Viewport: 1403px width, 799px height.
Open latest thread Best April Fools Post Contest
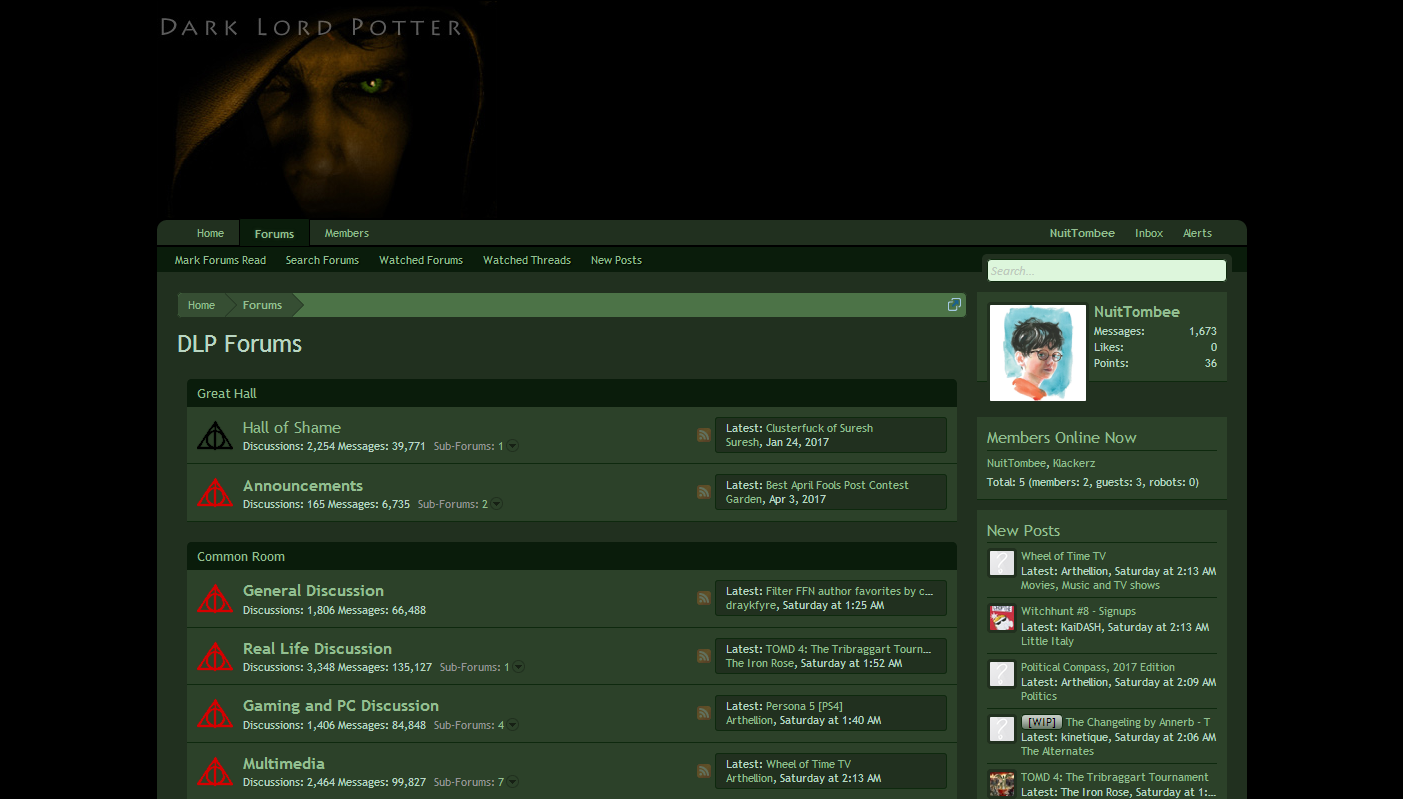[837, 485]
